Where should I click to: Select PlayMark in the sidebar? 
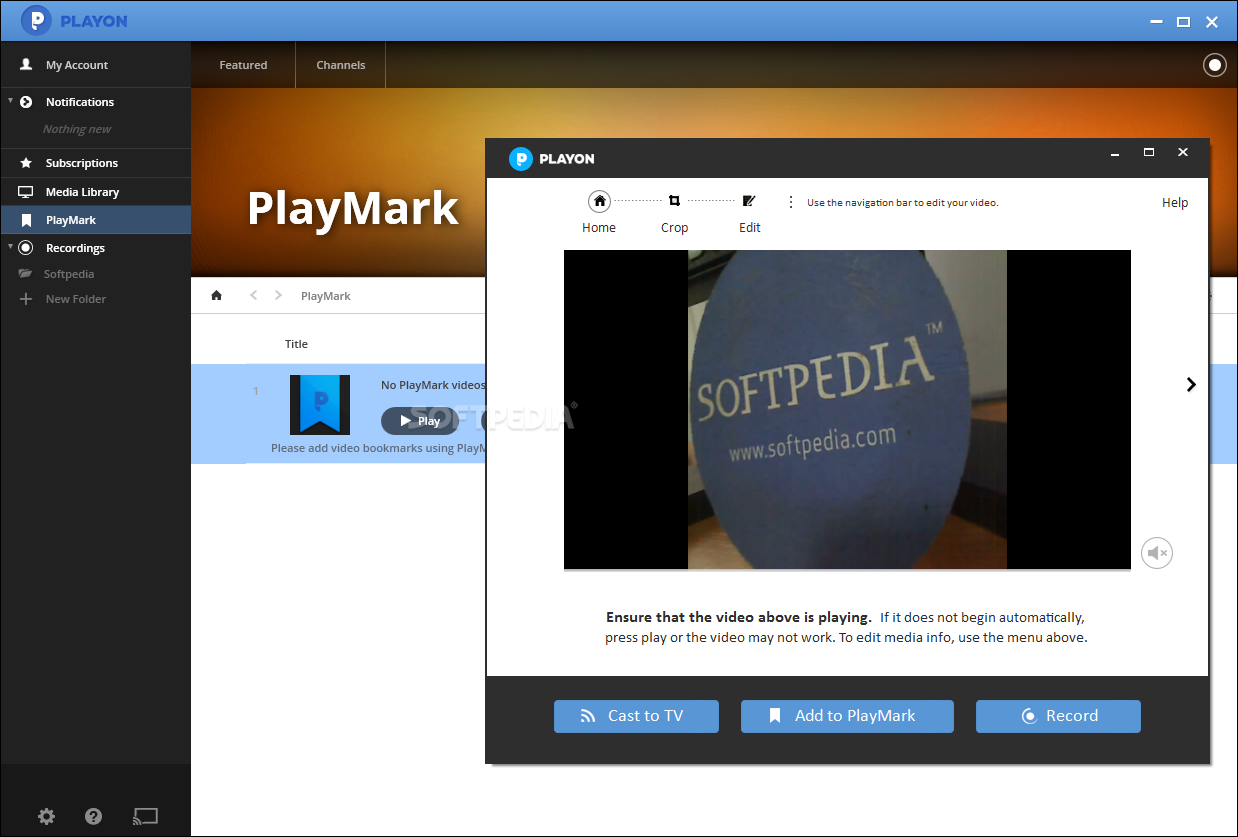click(x=95, y=220)
